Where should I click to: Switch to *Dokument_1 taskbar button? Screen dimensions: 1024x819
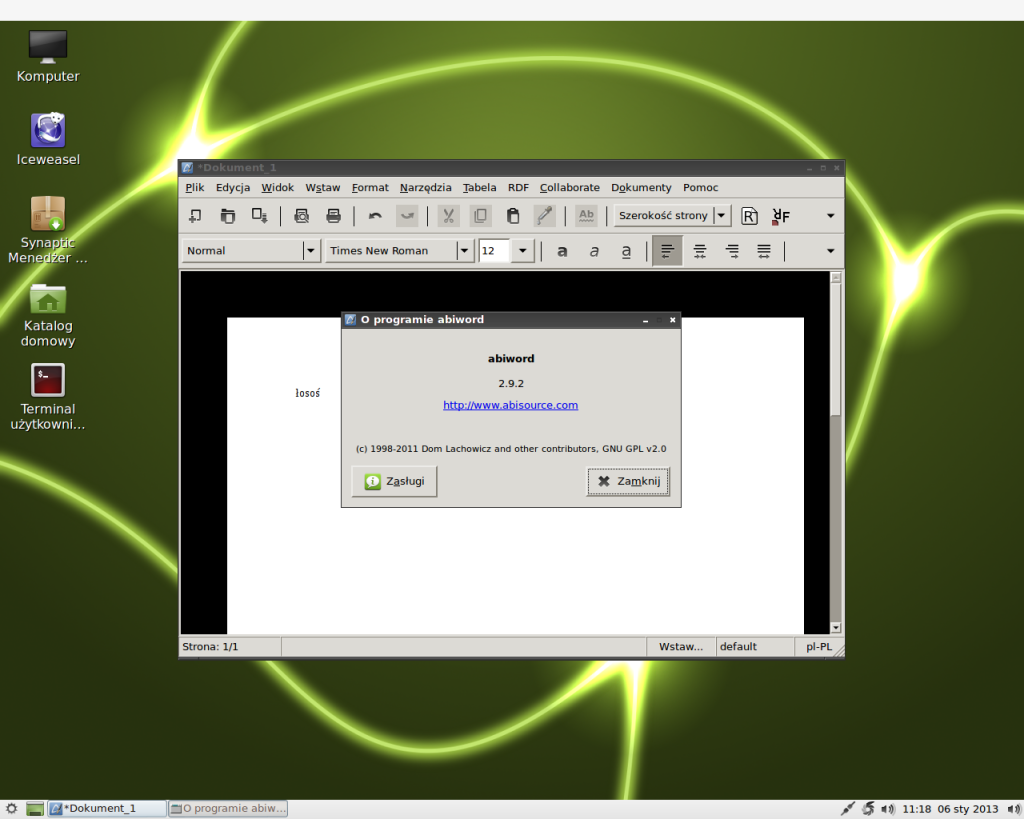tap(107, 809)
